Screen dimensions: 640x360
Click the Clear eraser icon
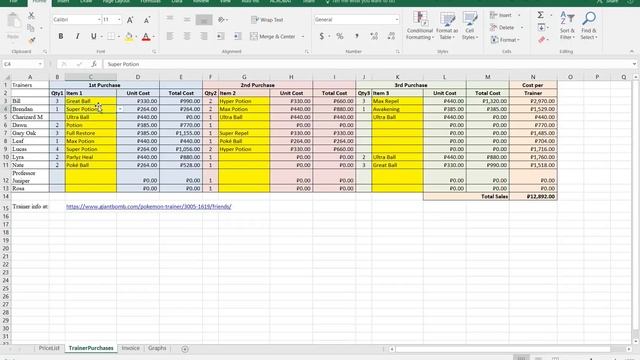click(541, 40)
